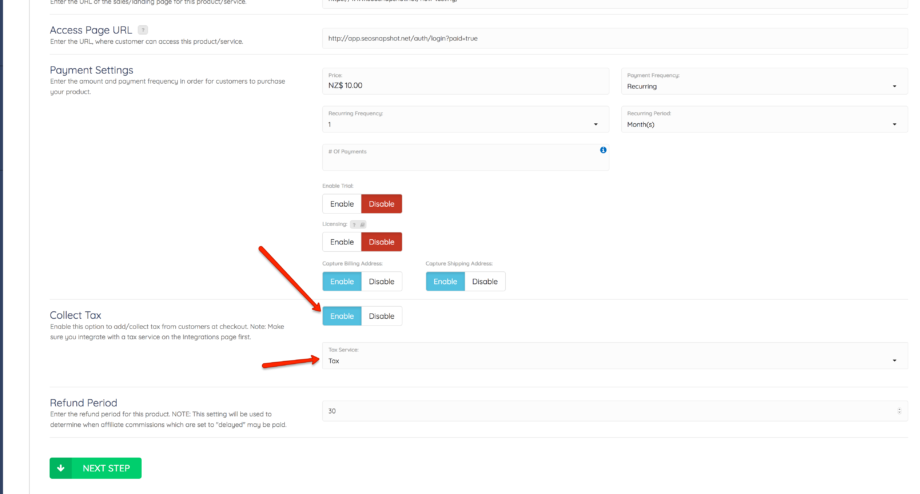920x494 pixels.
Task: Turn off Capture Billing Address
Action: coord(381,282)
